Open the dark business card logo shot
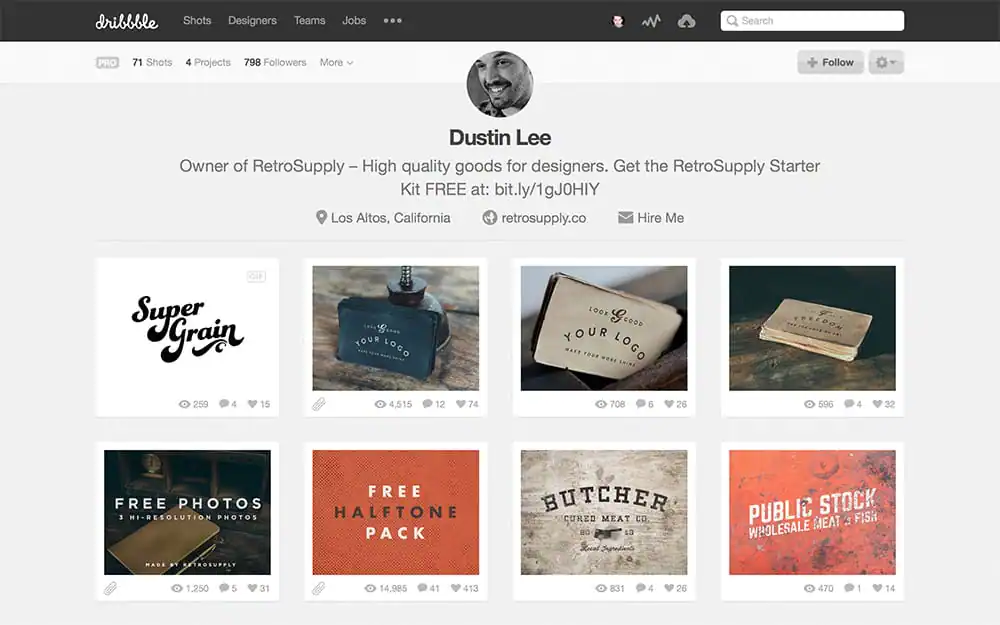This screenshot has width=1000, height=625. coord(395,328)
